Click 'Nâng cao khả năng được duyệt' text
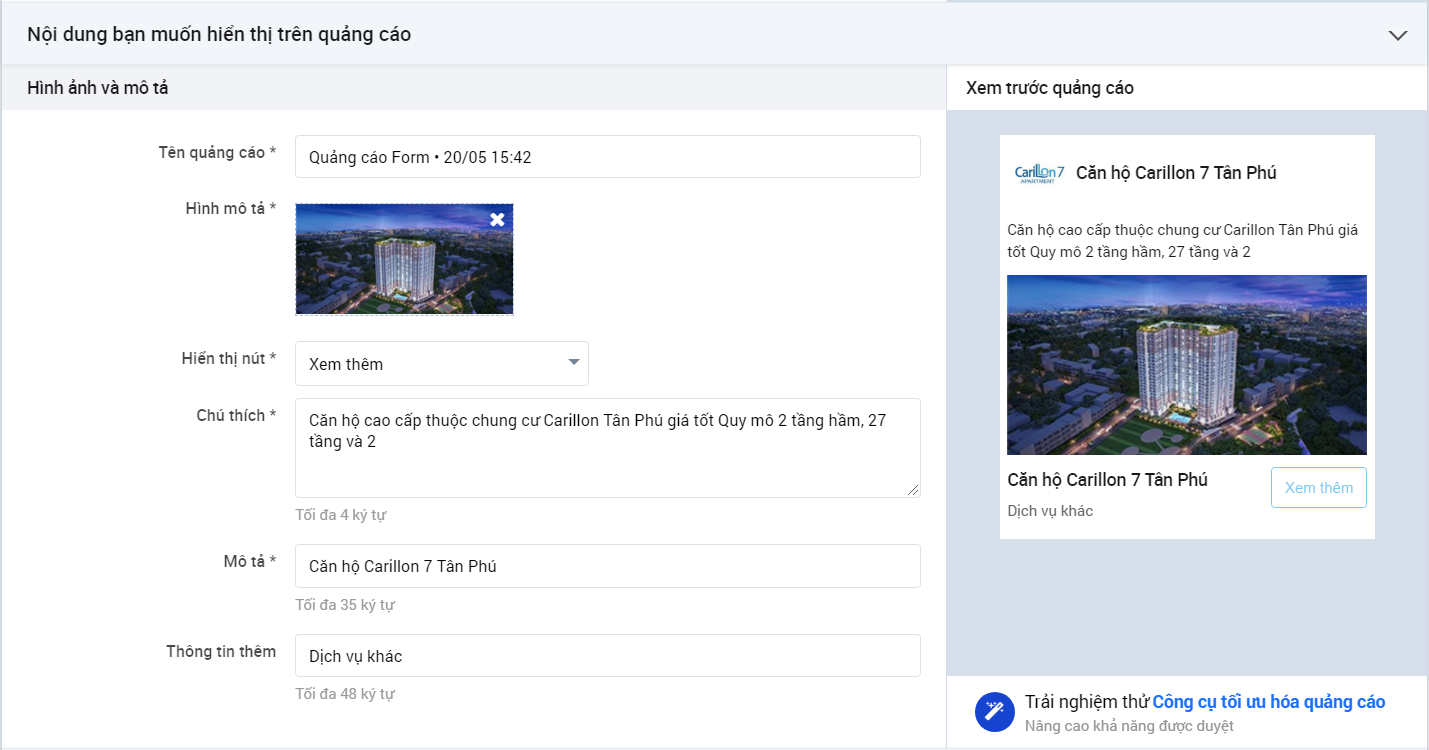Screen dimensions: 1429x750 coord(1129,726)
